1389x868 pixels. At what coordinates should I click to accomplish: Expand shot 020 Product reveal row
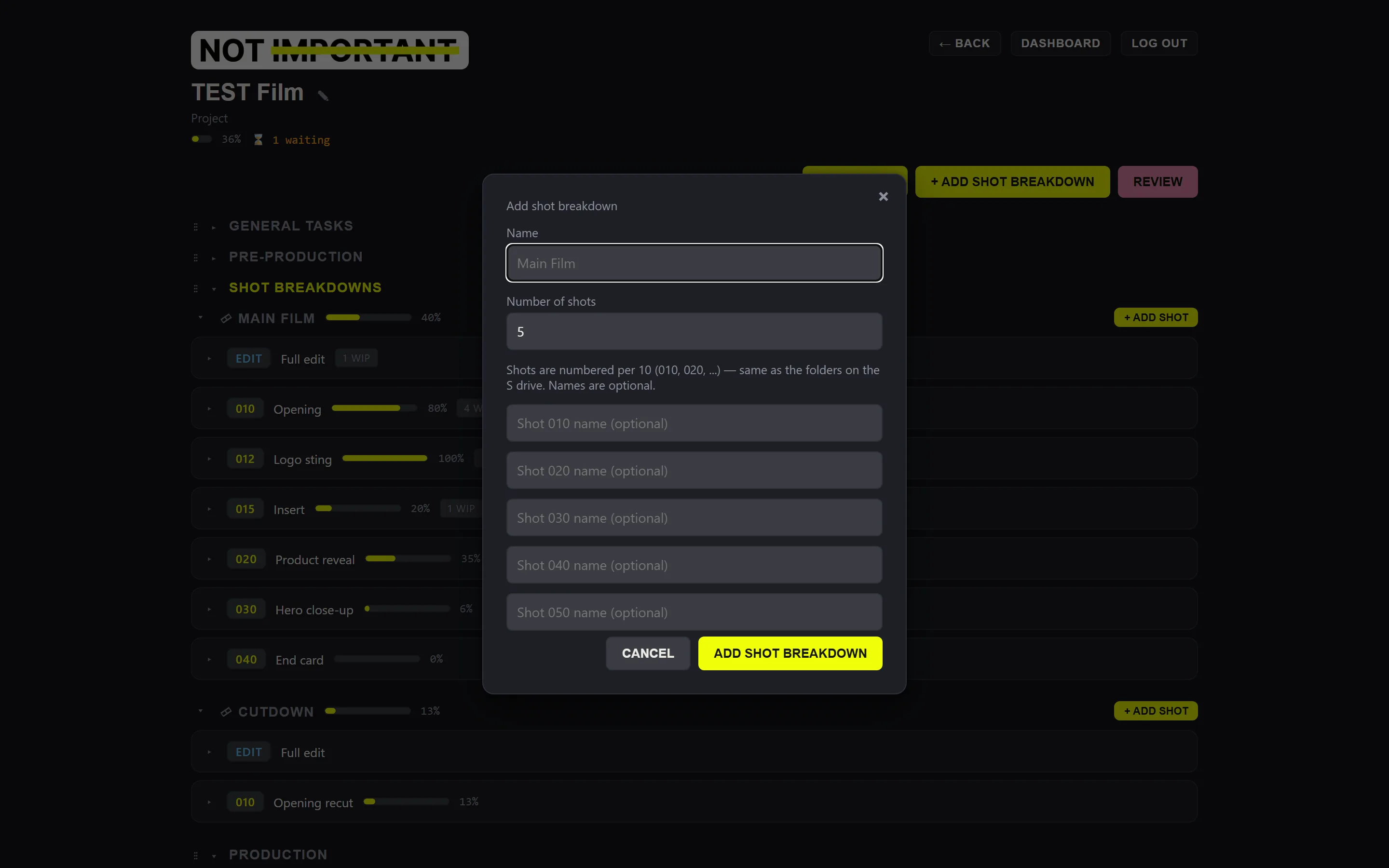[x=209, y=559]
